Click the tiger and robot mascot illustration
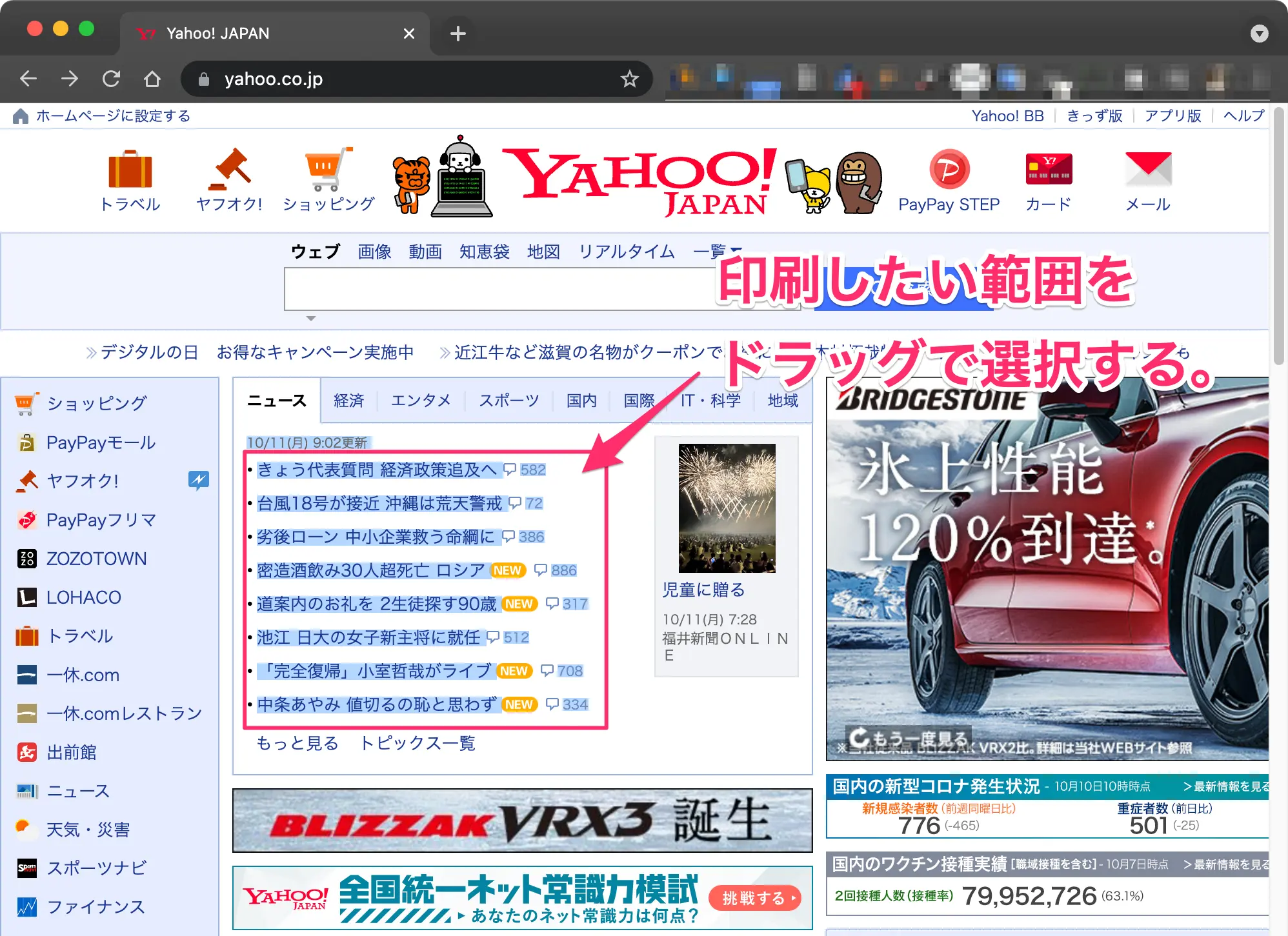Viewport: 1288px width, 936px height. pos(443,177)
